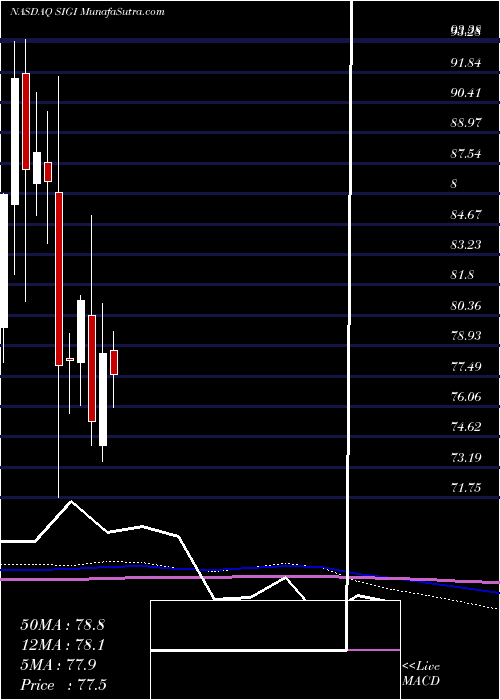Image resolution: width=500 pixels, height=700 pixels.
Task: Click the small red doji candle near 77.9
Action: click(70, 359)
